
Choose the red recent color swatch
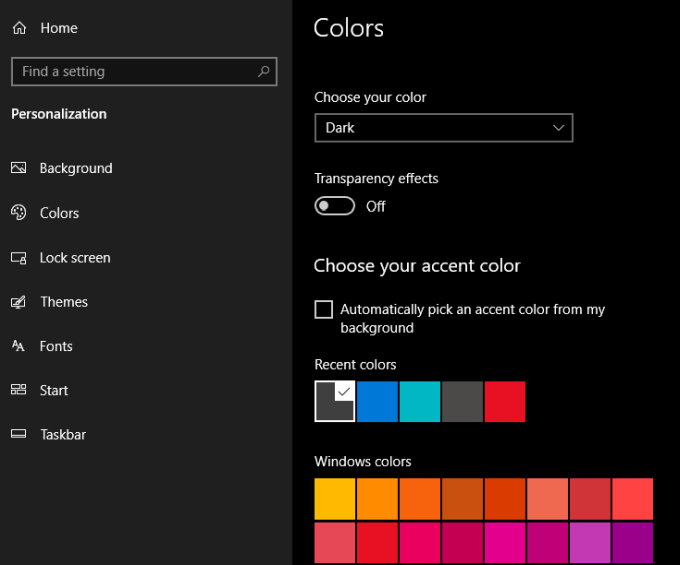[505, 401]
